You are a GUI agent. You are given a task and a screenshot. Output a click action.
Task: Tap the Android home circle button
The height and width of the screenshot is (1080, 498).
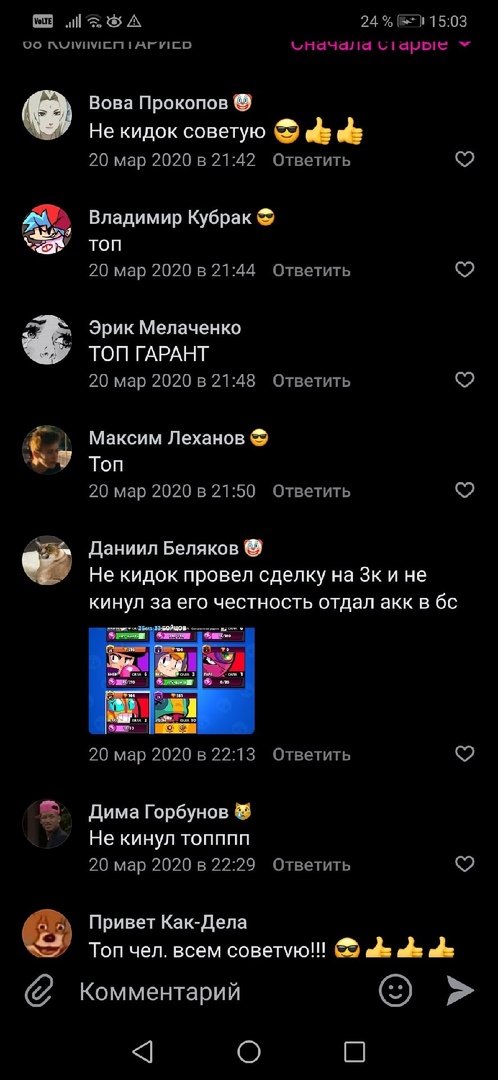[249, 1051]
